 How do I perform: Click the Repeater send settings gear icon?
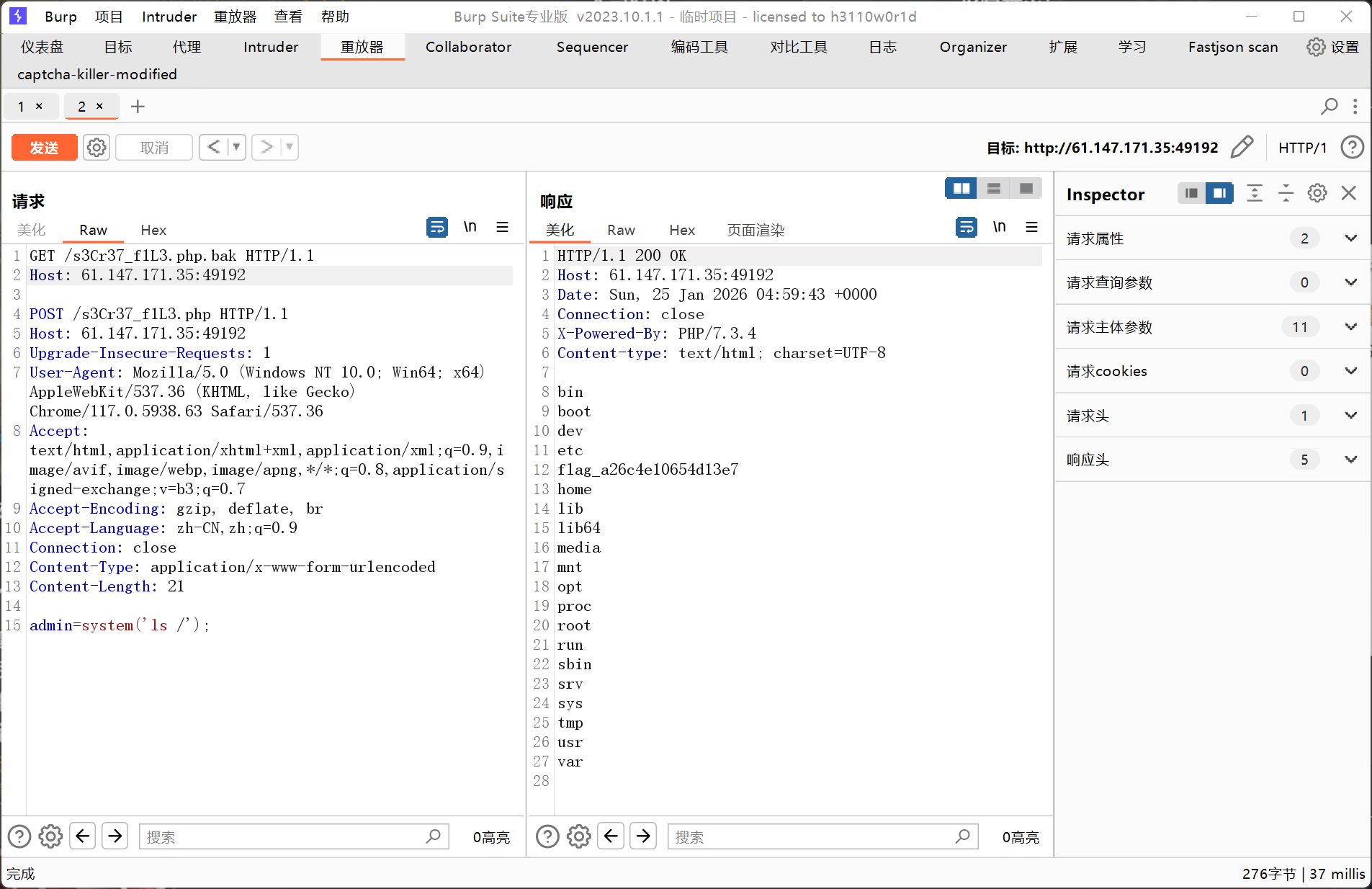[x=97, y=148]
